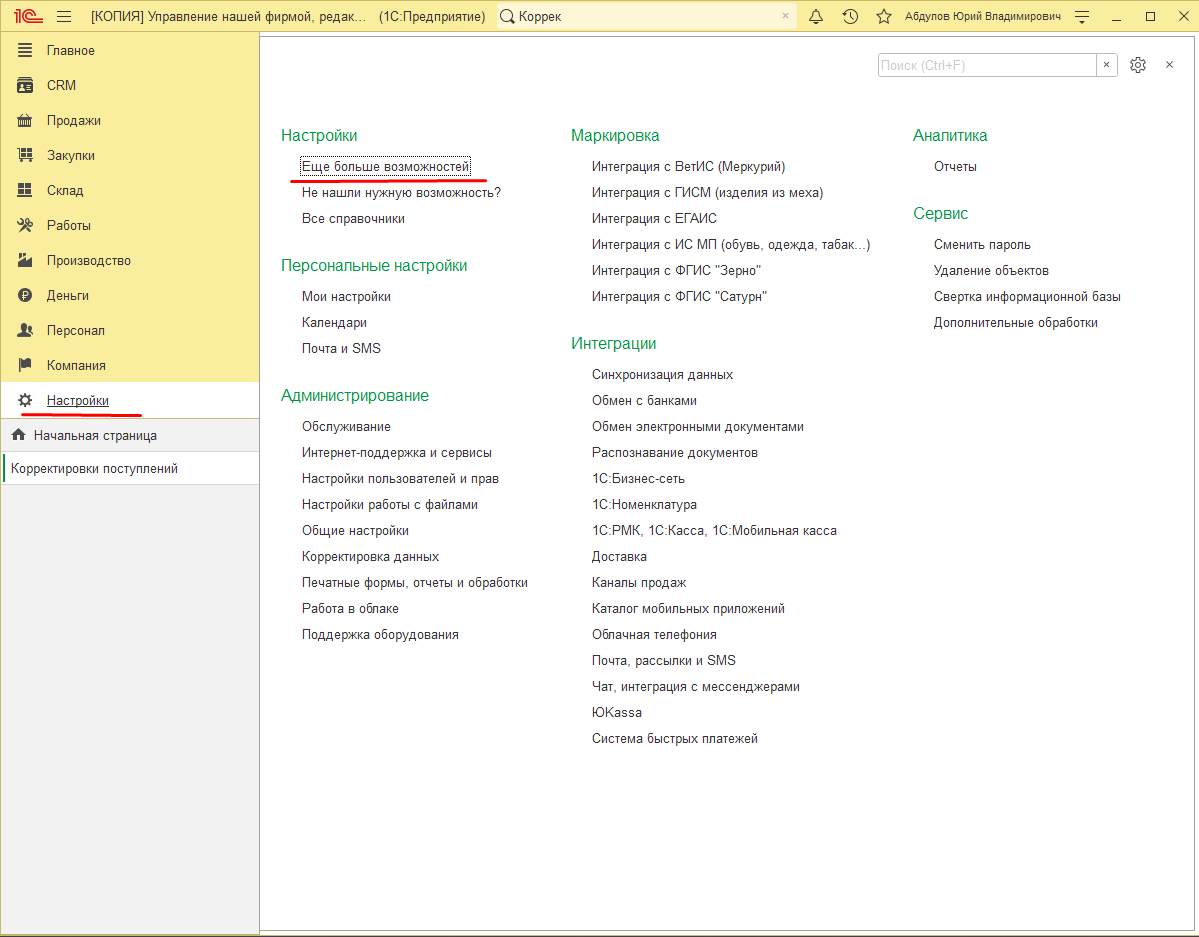Viewport: 1199px width, 937px height.
Task: Open the history clock icon
Action: 850,16
